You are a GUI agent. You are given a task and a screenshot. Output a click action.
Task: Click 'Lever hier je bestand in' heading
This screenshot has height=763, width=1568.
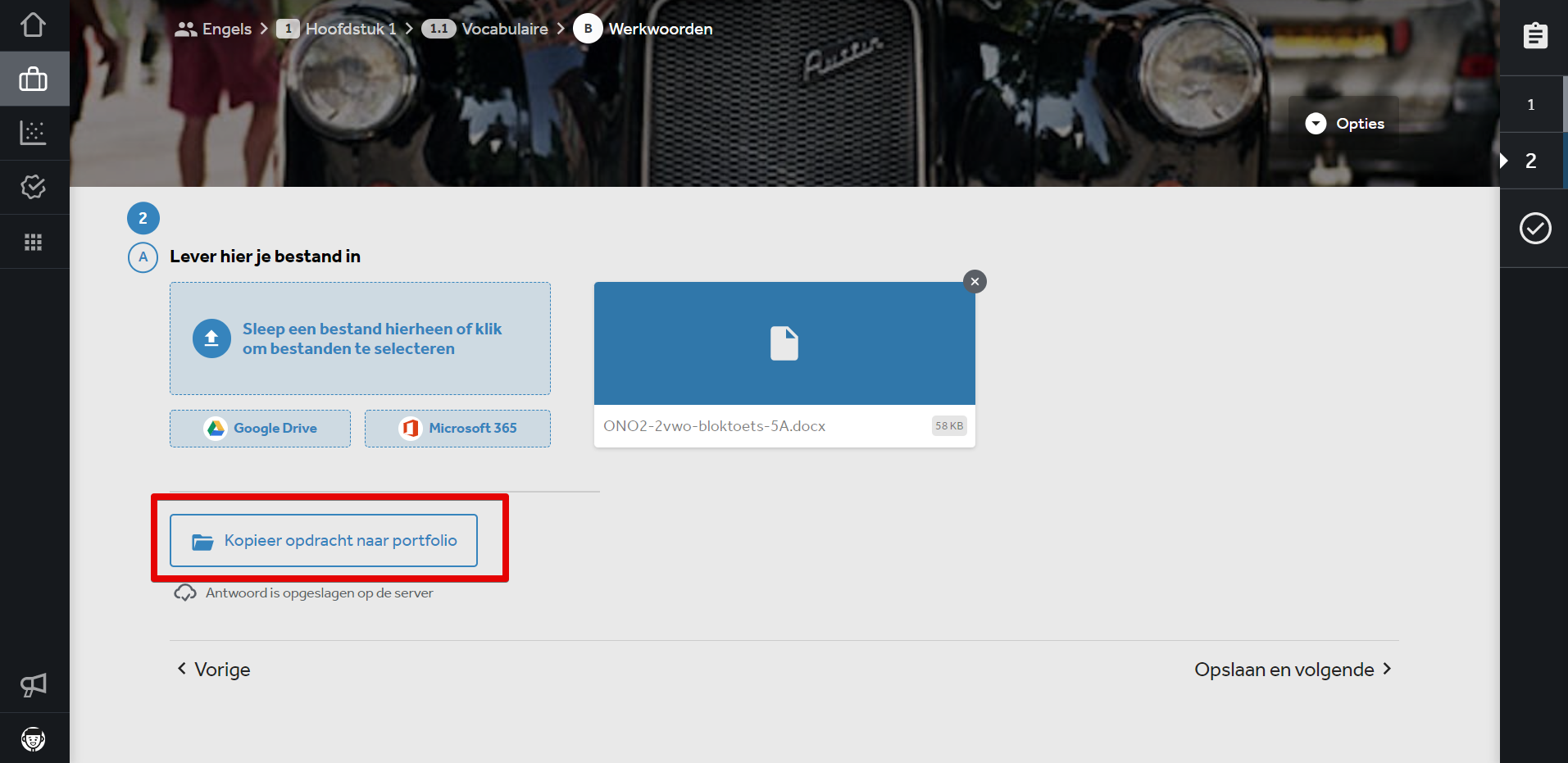click(x=266, y=257)
